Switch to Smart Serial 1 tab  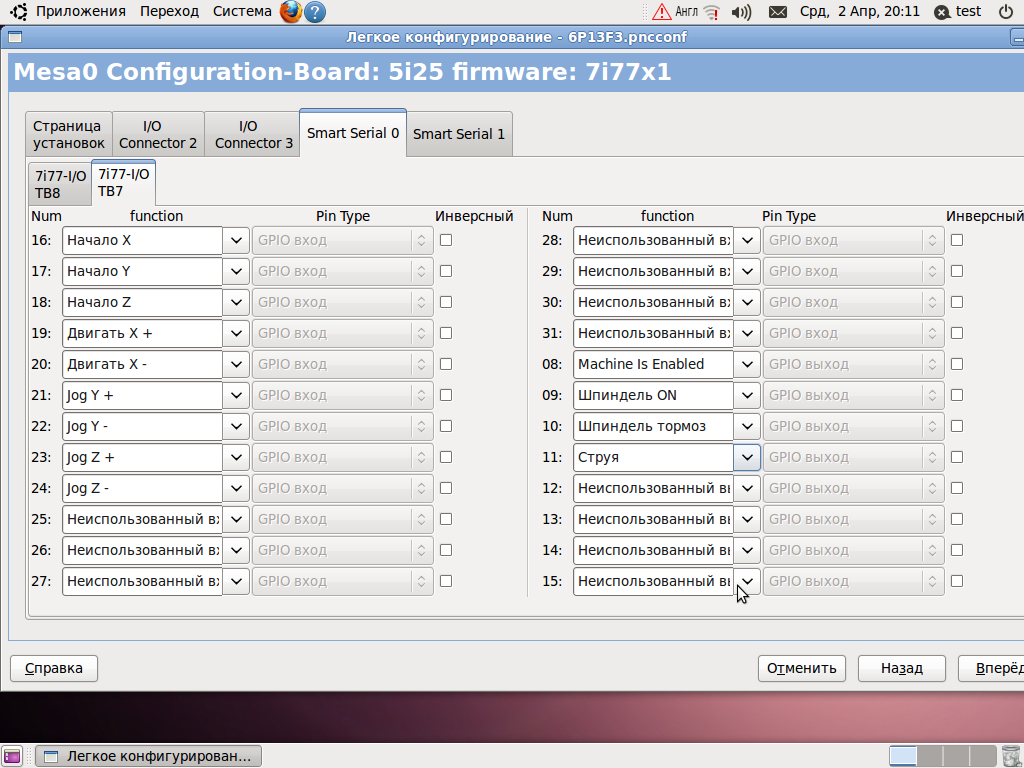coord(458,134)
